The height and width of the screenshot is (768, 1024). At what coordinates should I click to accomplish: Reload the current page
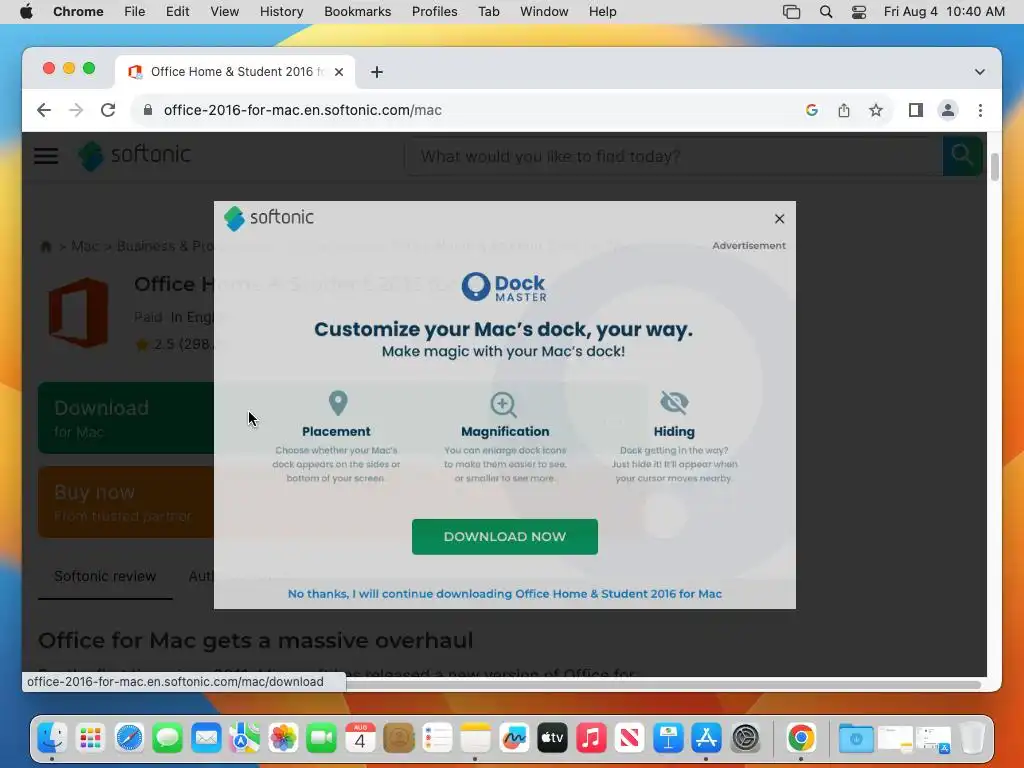point(108,110)
